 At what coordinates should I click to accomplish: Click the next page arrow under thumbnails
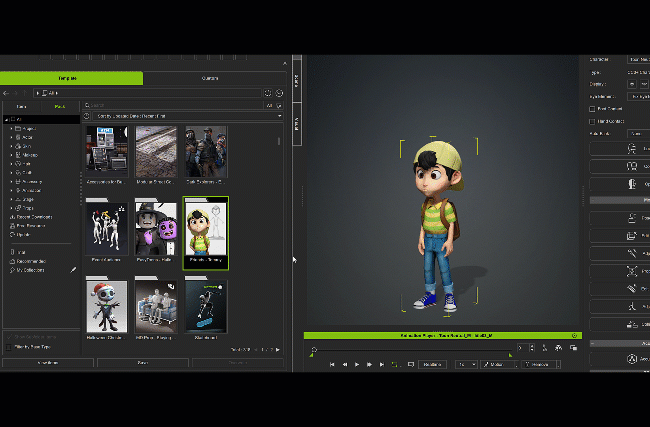point(278,349)
